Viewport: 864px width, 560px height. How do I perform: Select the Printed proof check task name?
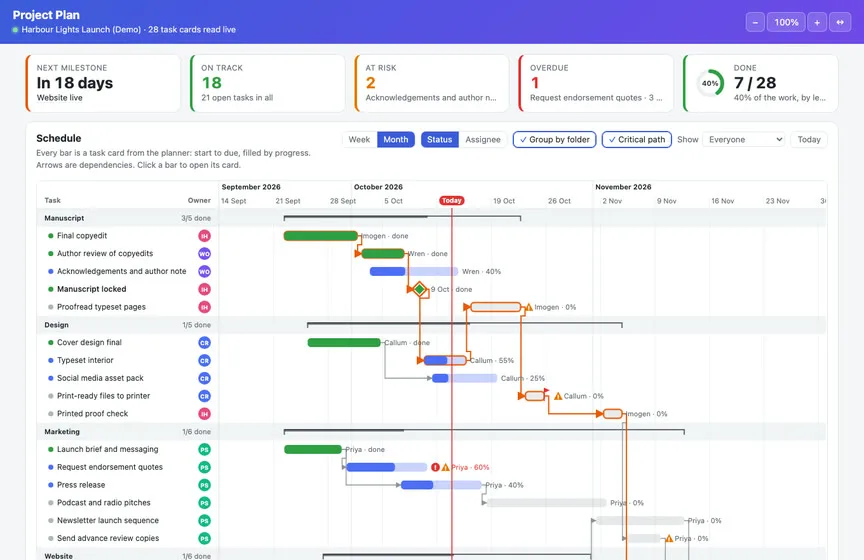(x=93, y=414)
